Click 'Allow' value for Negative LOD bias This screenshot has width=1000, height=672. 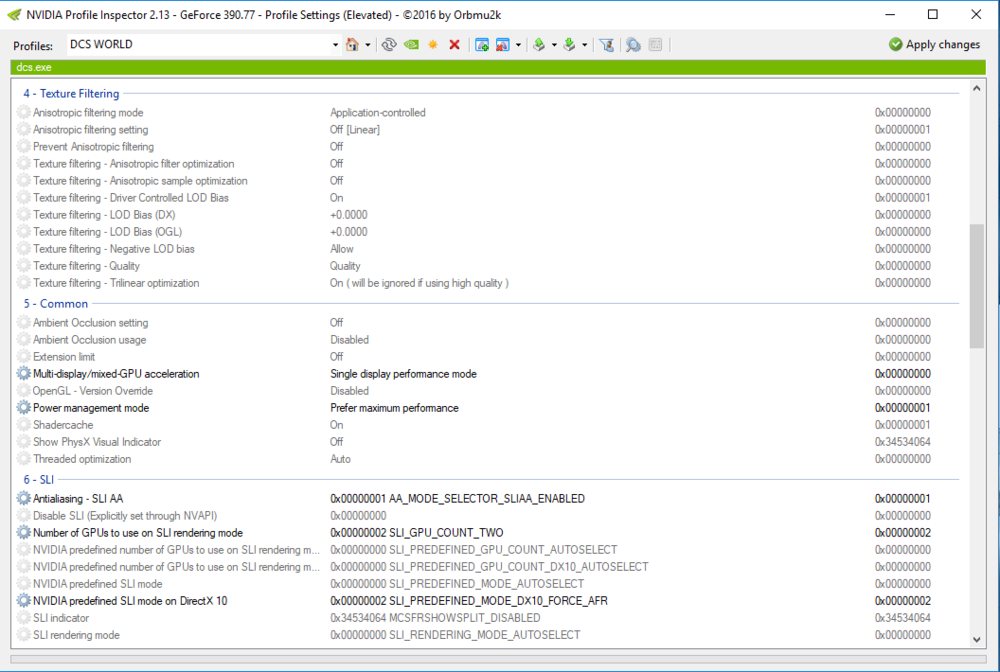tap(341, 249)
